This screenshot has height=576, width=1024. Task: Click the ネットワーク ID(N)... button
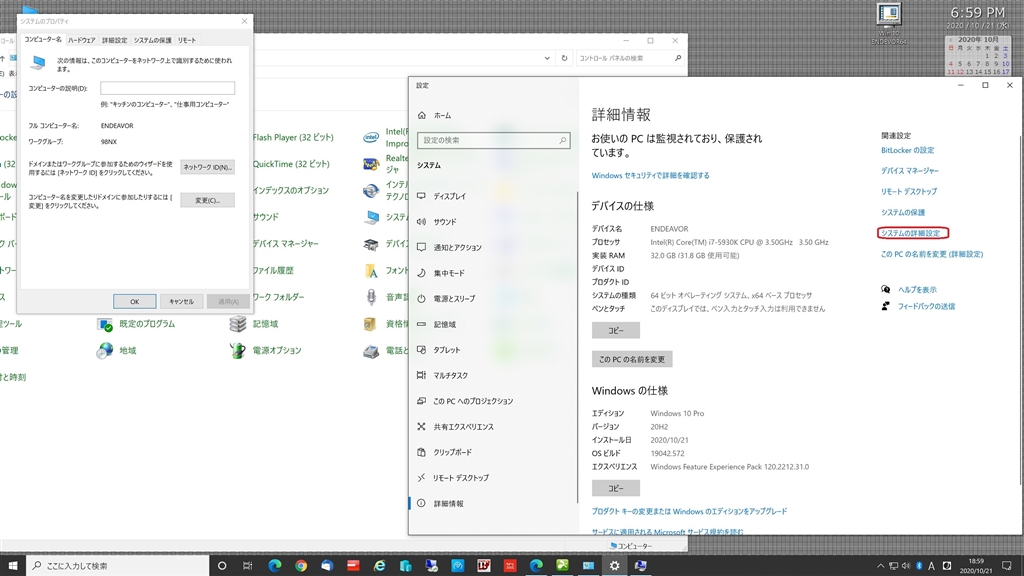[207, 167]
